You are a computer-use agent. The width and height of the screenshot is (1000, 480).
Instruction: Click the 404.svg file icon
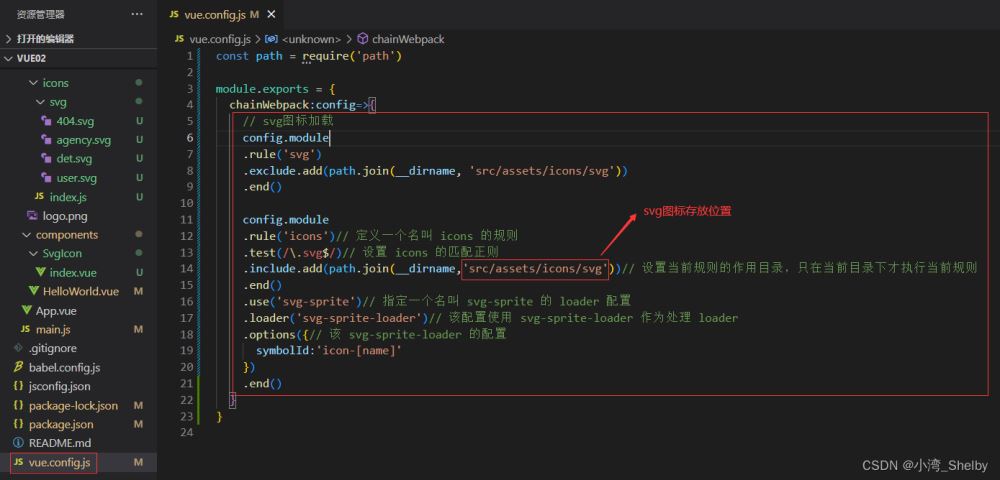47,121
